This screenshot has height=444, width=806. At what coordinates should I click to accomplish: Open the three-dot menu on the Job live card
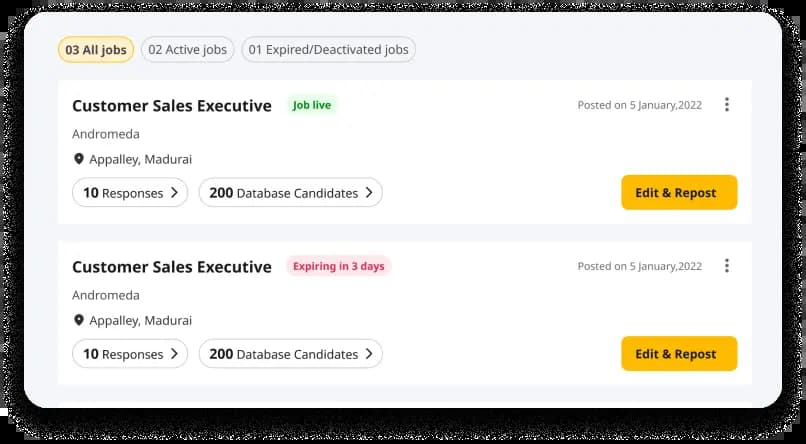(726, 104)
